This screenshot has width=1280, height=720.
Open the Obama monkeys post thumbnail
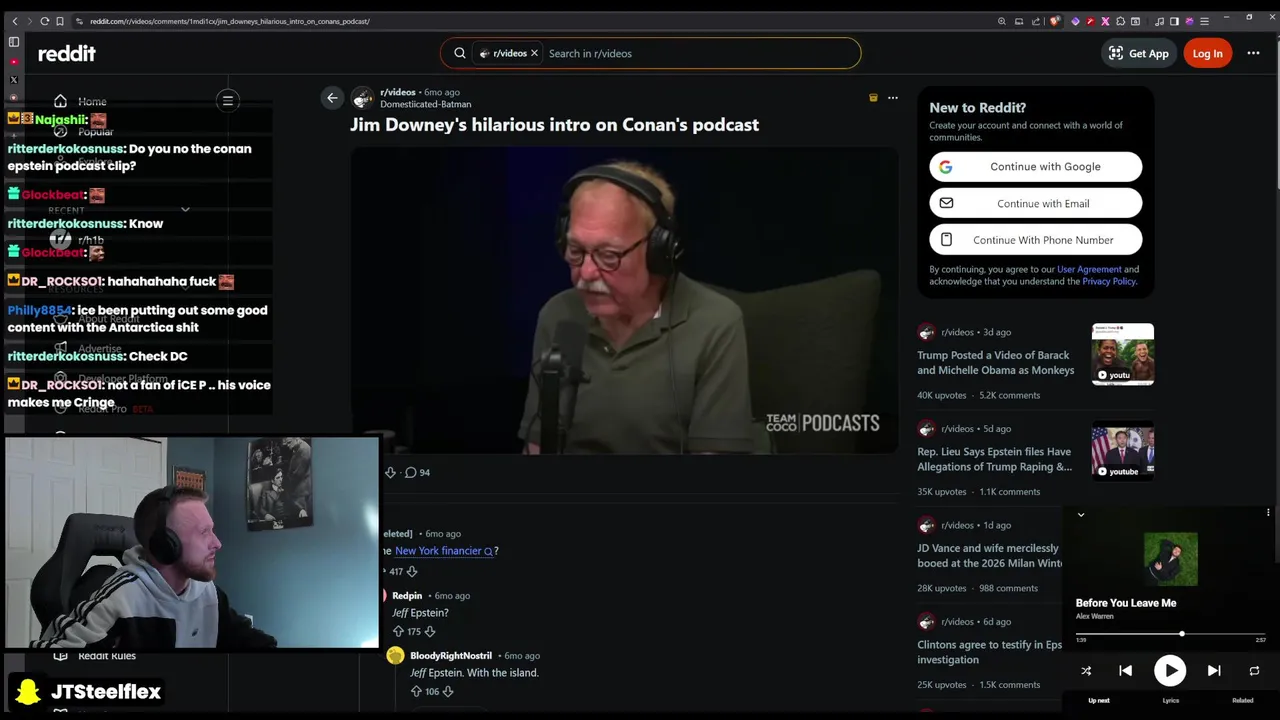click(x=1122, y=354)
